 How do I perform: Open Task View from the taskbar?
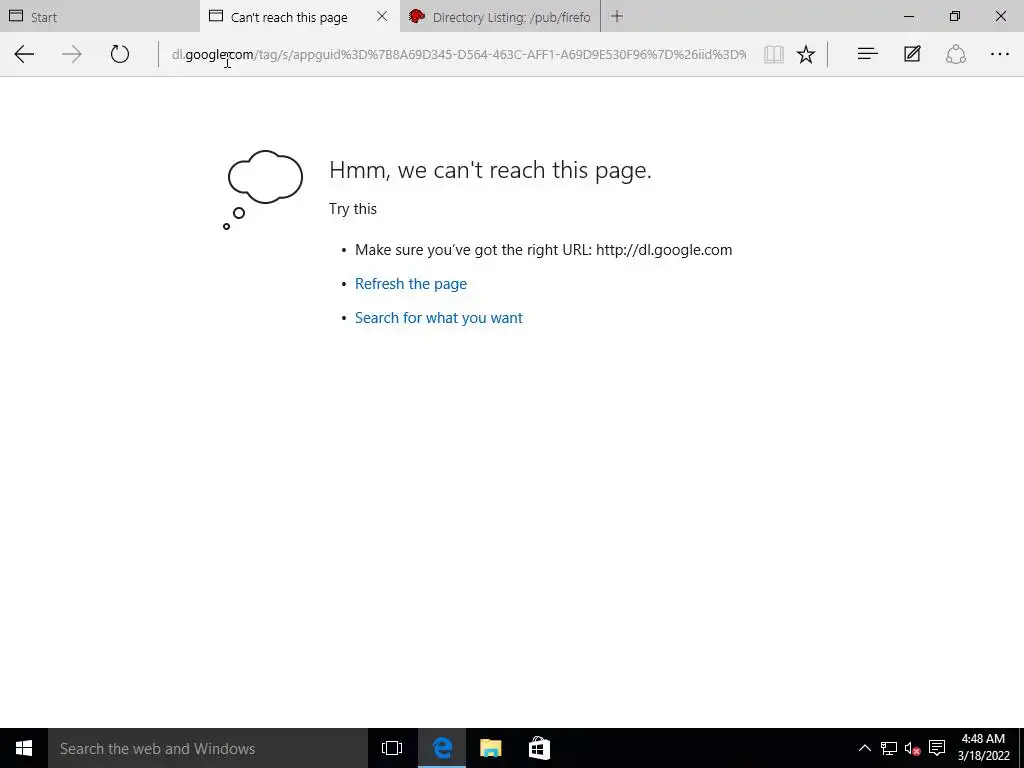392,748
